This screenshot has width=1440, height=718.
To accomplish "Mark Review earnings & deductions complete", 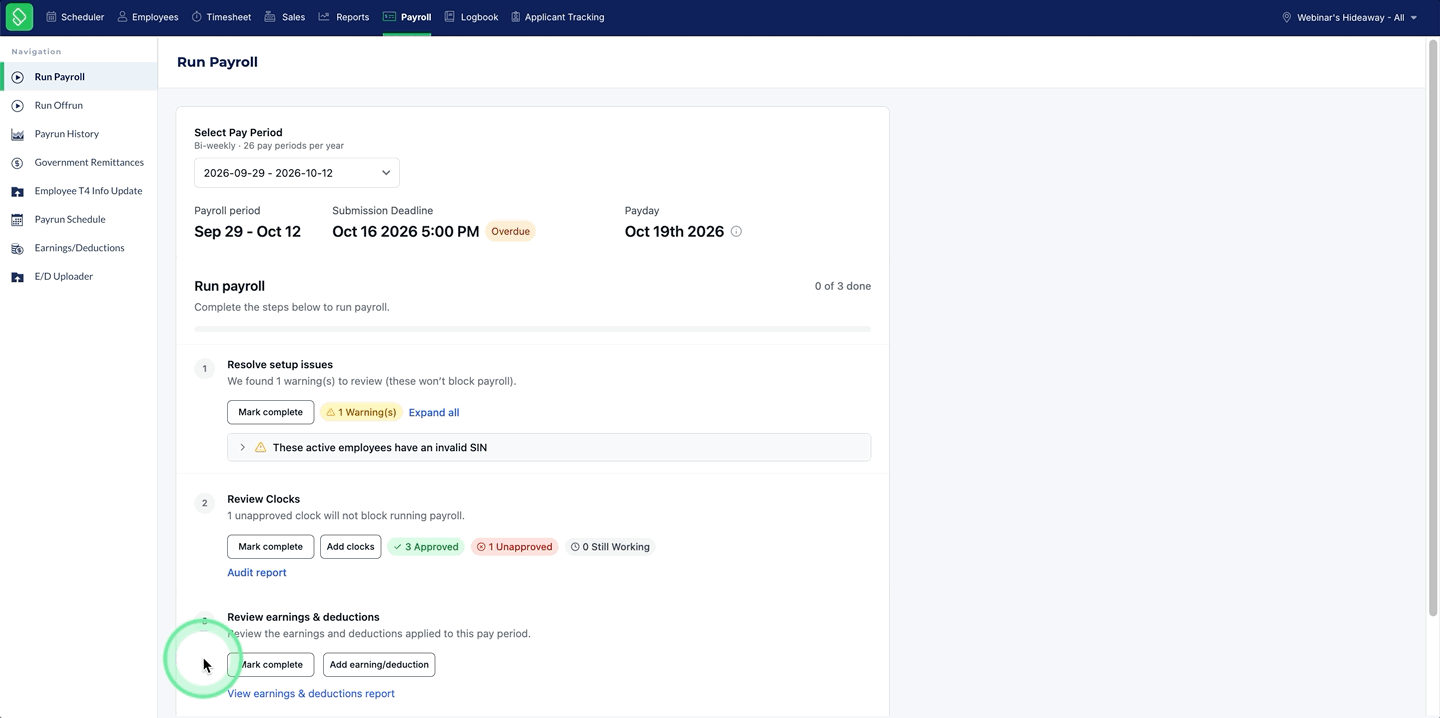I will 270,664.
